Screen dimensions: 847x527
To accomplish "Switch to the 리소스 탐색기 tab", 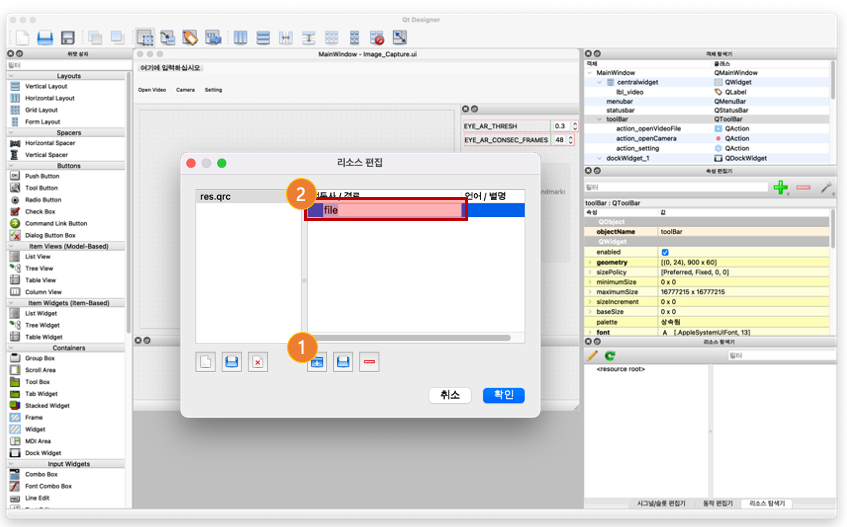I will point(767,503).
